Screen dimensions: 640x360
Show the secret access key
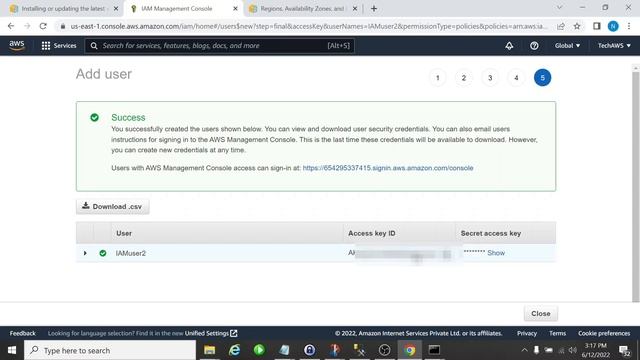point(496,253)
